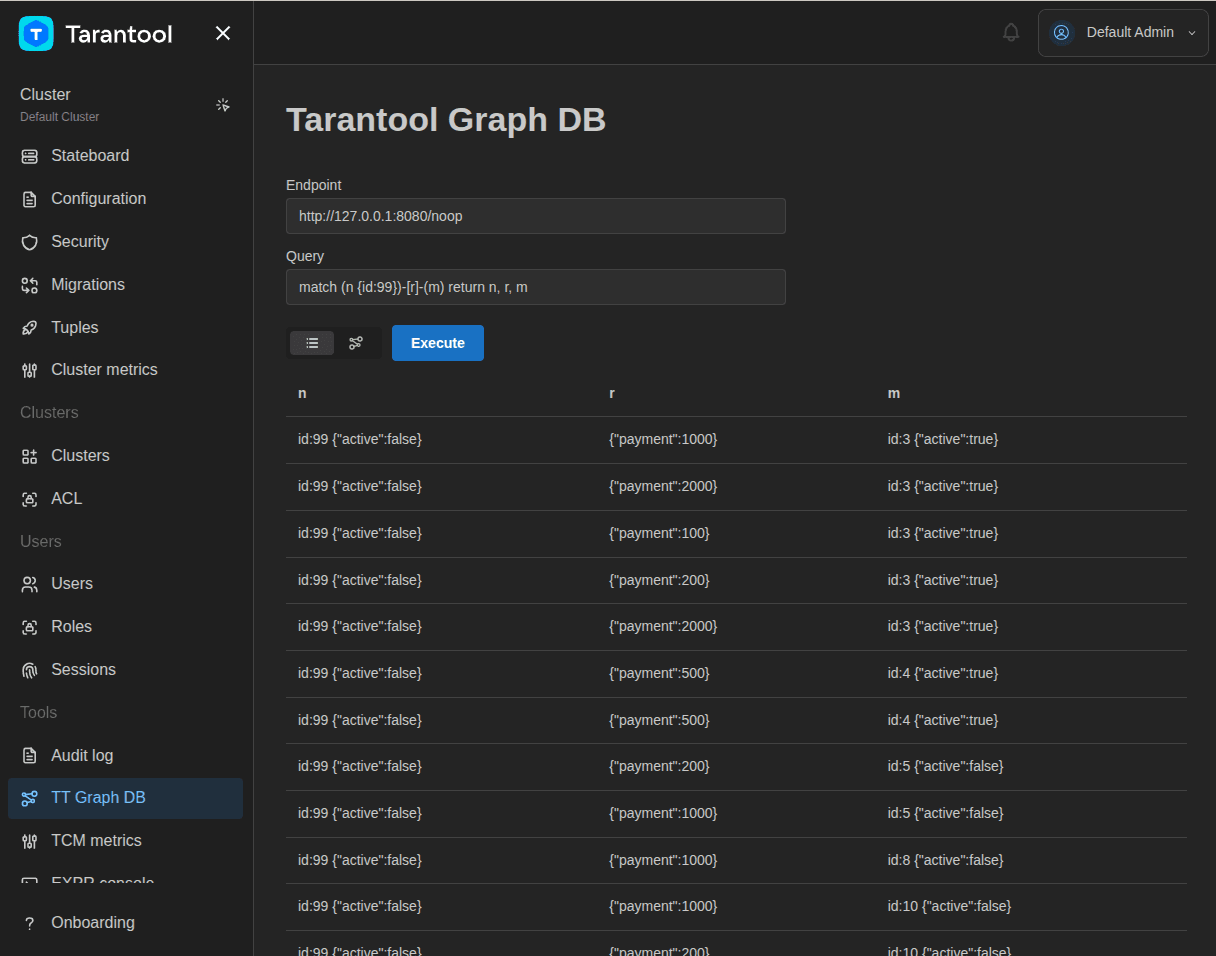The width and height of the screenshot is (1216, 956).
Task: Click the Roles icon in sidebar
Action: click(x=30, y=627)
